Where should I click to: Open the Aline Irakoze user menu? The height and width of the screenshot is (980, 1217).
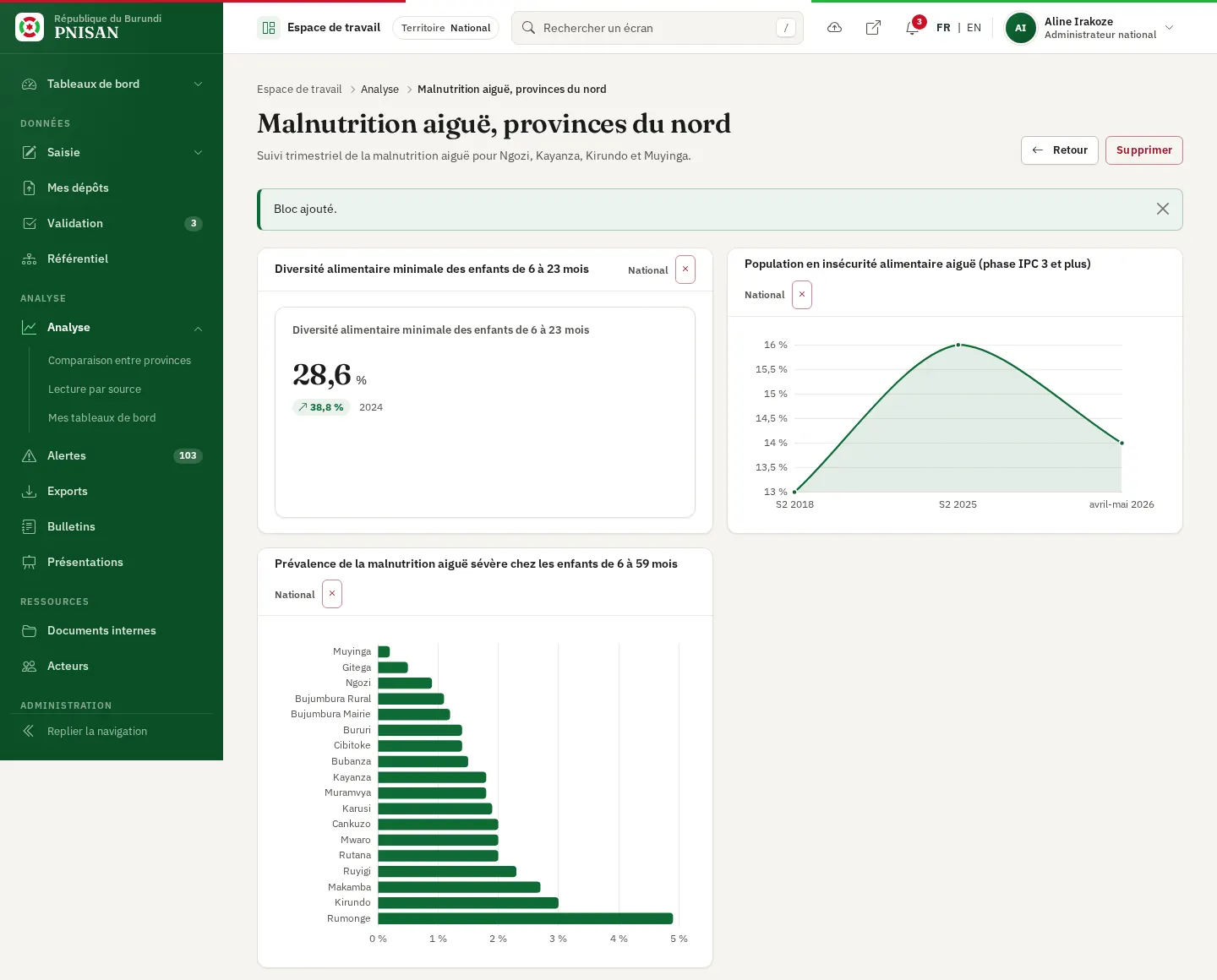pyautogui.click(x=1089, y=28)
